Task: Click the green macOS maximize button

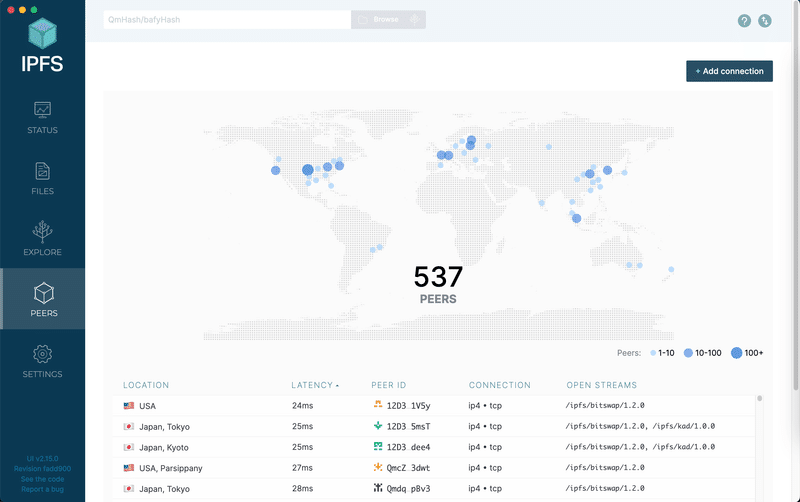Action: 34,10
